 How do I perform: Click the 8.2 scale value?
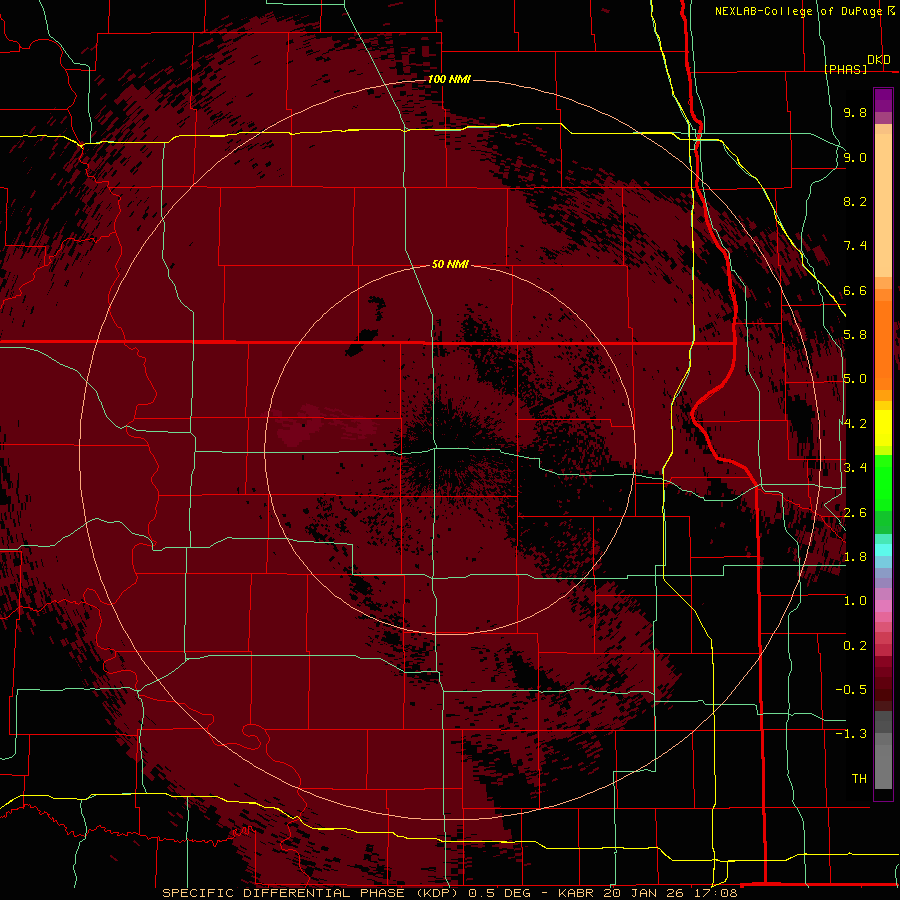tap(855, 201)
